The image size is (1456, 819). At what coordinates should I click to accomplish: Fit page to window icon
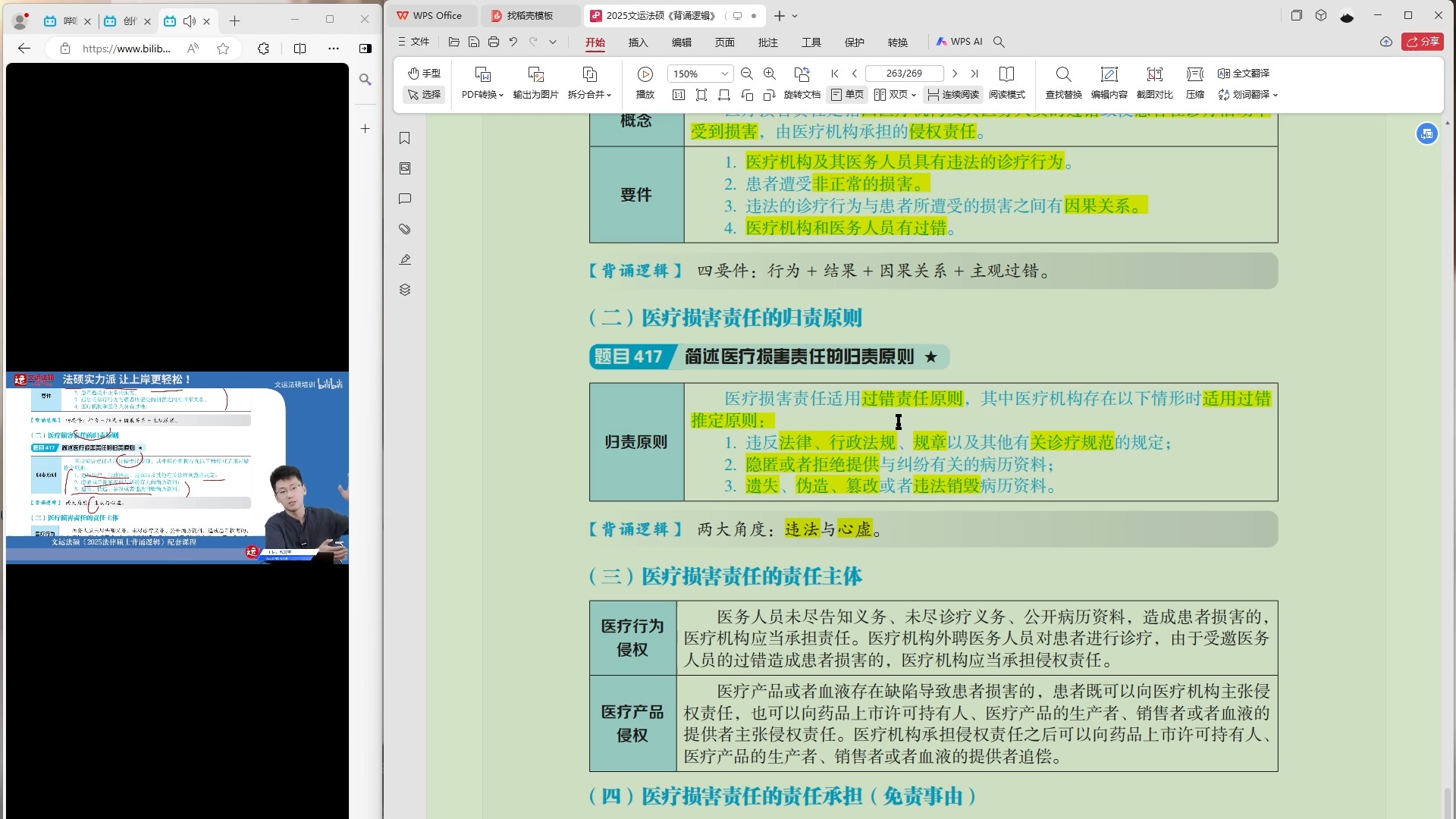(x=701, y=95)
